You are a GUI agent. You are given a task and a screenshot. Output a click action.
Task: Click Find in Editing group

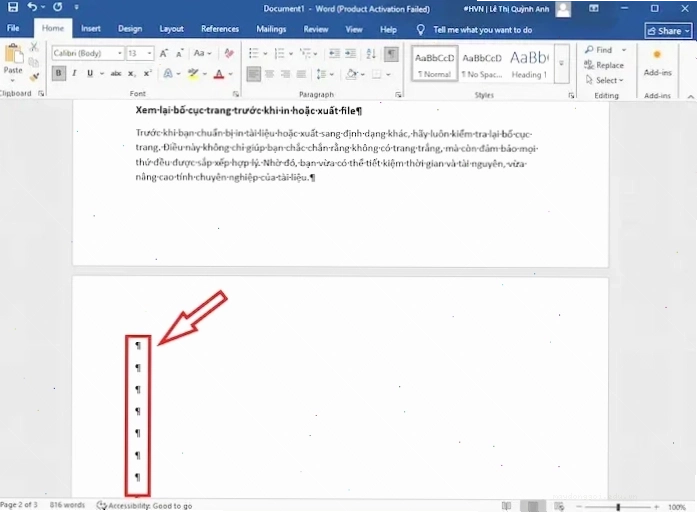(599, 50)
